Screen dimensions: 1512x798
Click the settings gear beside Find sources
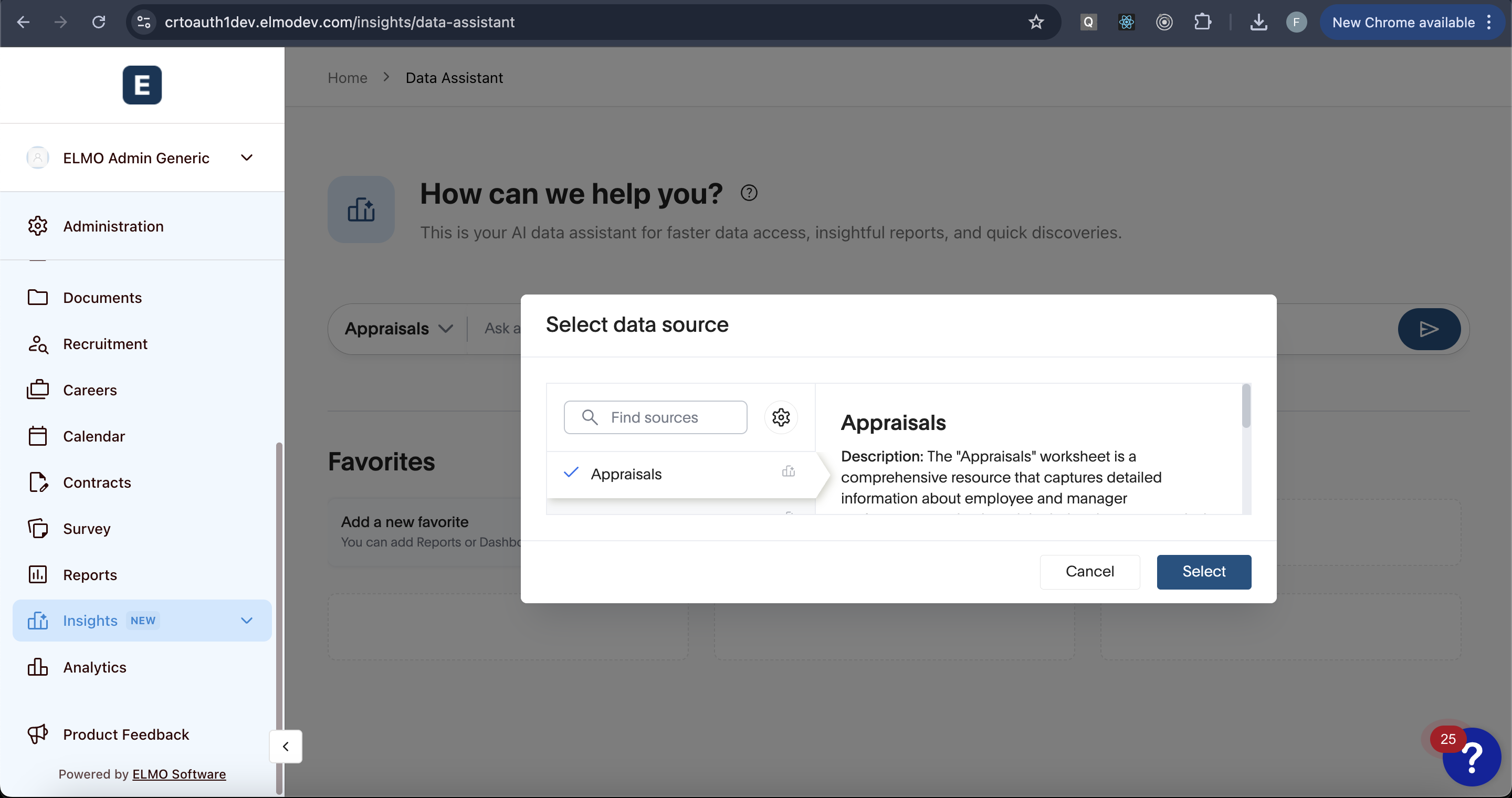(x=781, y=417)
